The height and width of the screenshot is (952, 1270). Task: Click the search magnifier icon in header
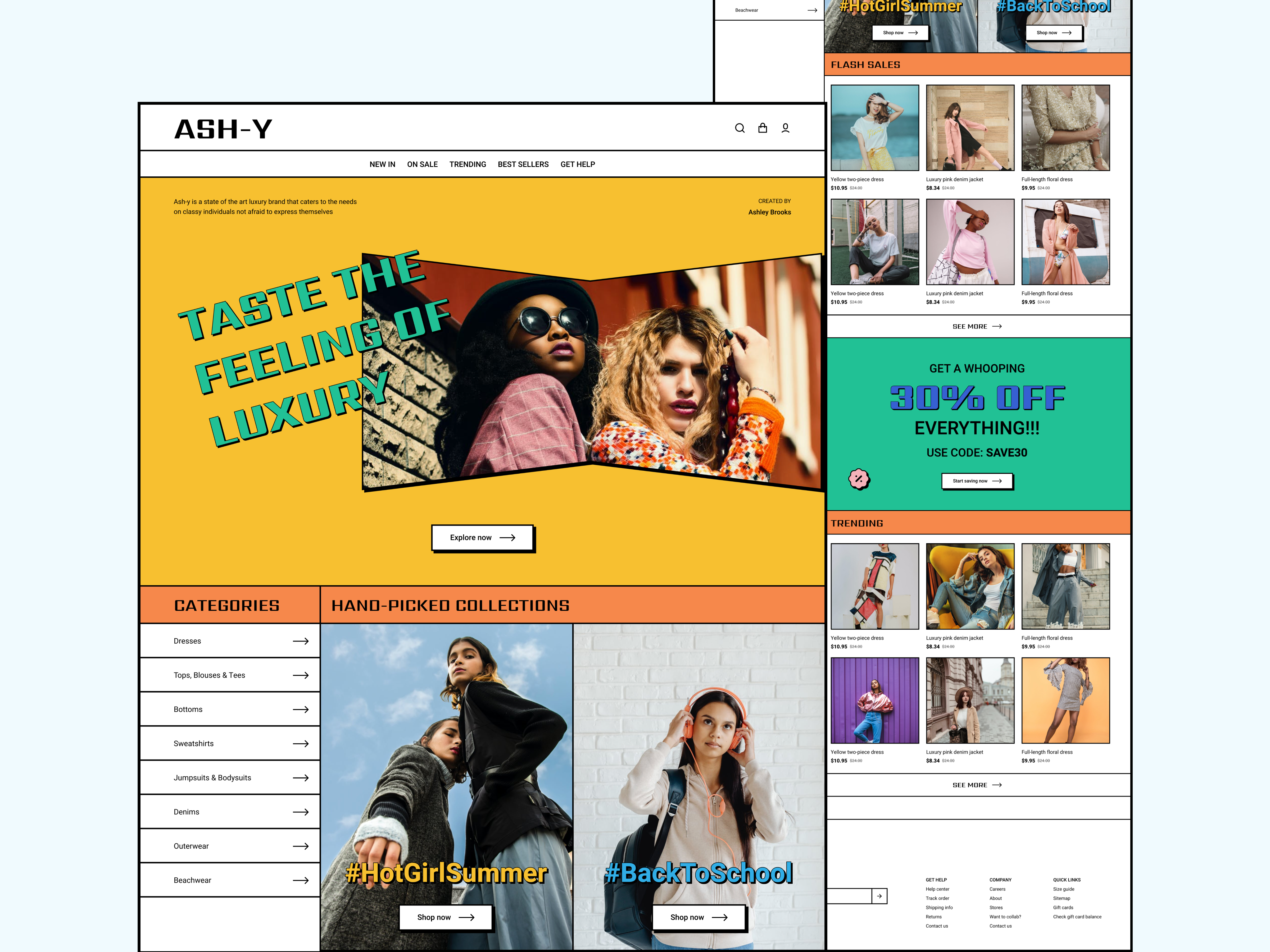tap(740, 128)
